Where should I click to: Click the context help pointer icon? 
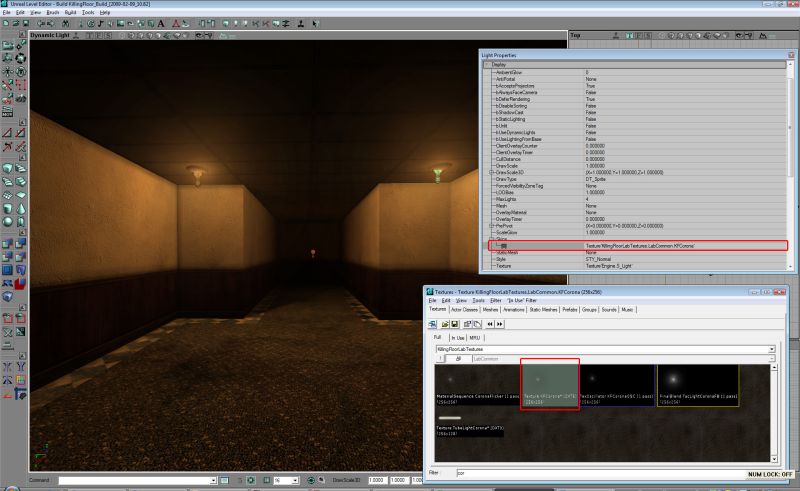click(316, 23)
